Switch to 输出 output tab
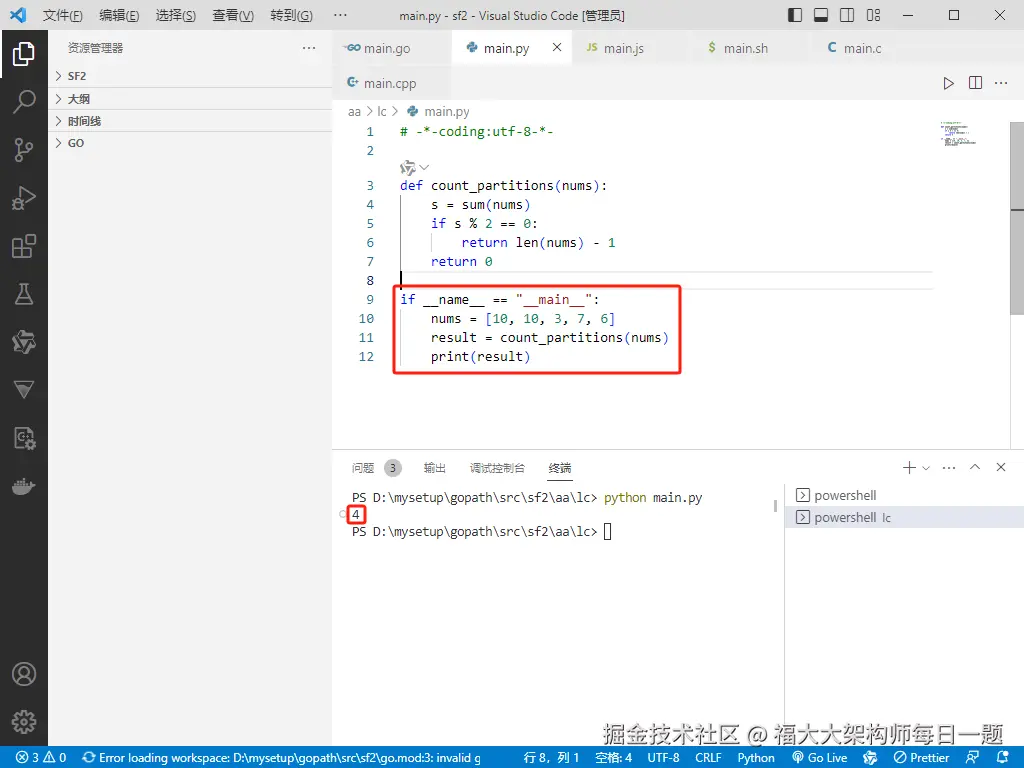The height and width of the screenshot is (768, 1024). tap(434, 468)
